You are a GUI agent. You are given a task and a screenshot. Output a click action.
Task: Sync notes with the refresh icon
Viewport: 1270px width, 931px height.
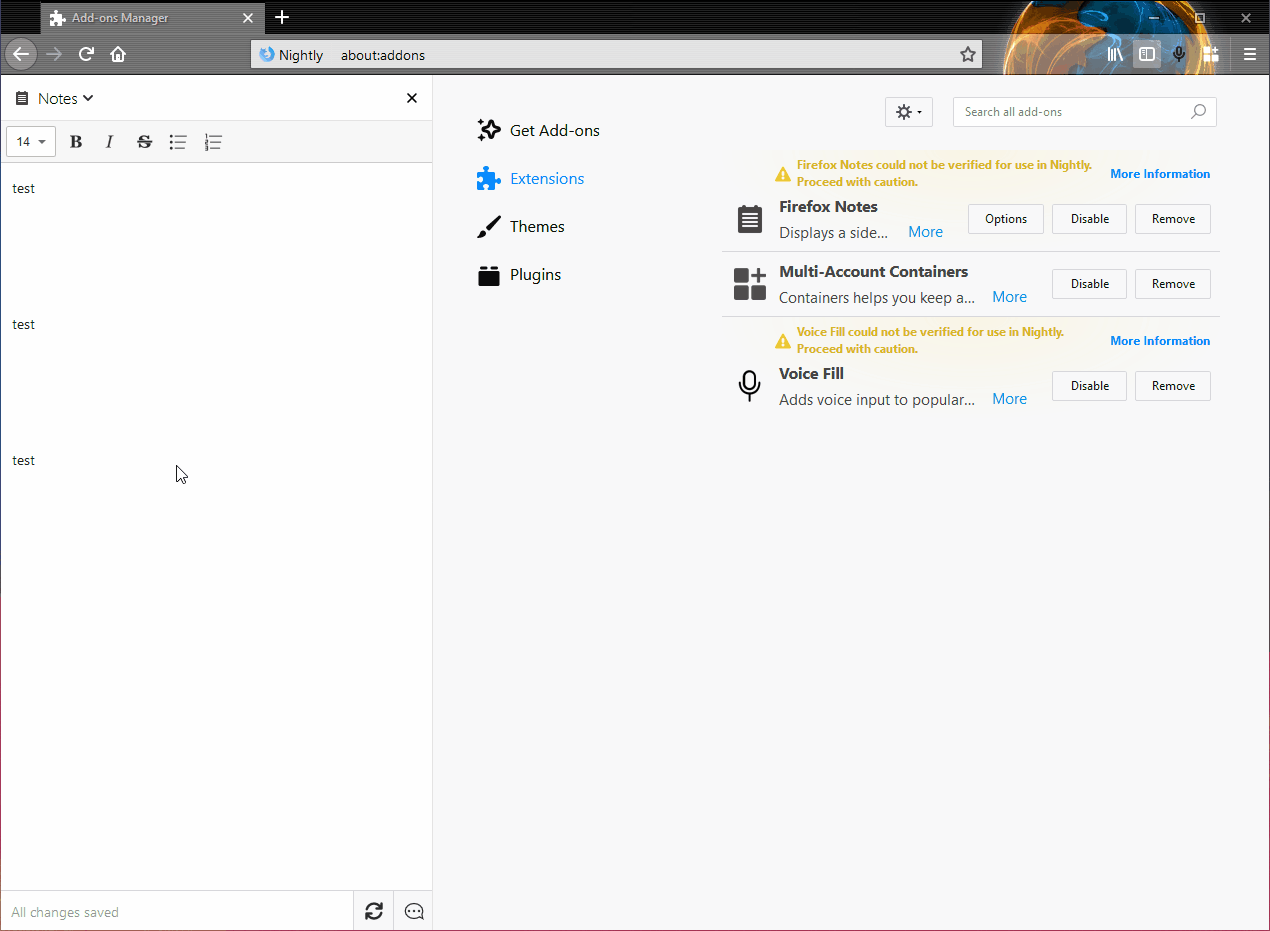[374, 911]
